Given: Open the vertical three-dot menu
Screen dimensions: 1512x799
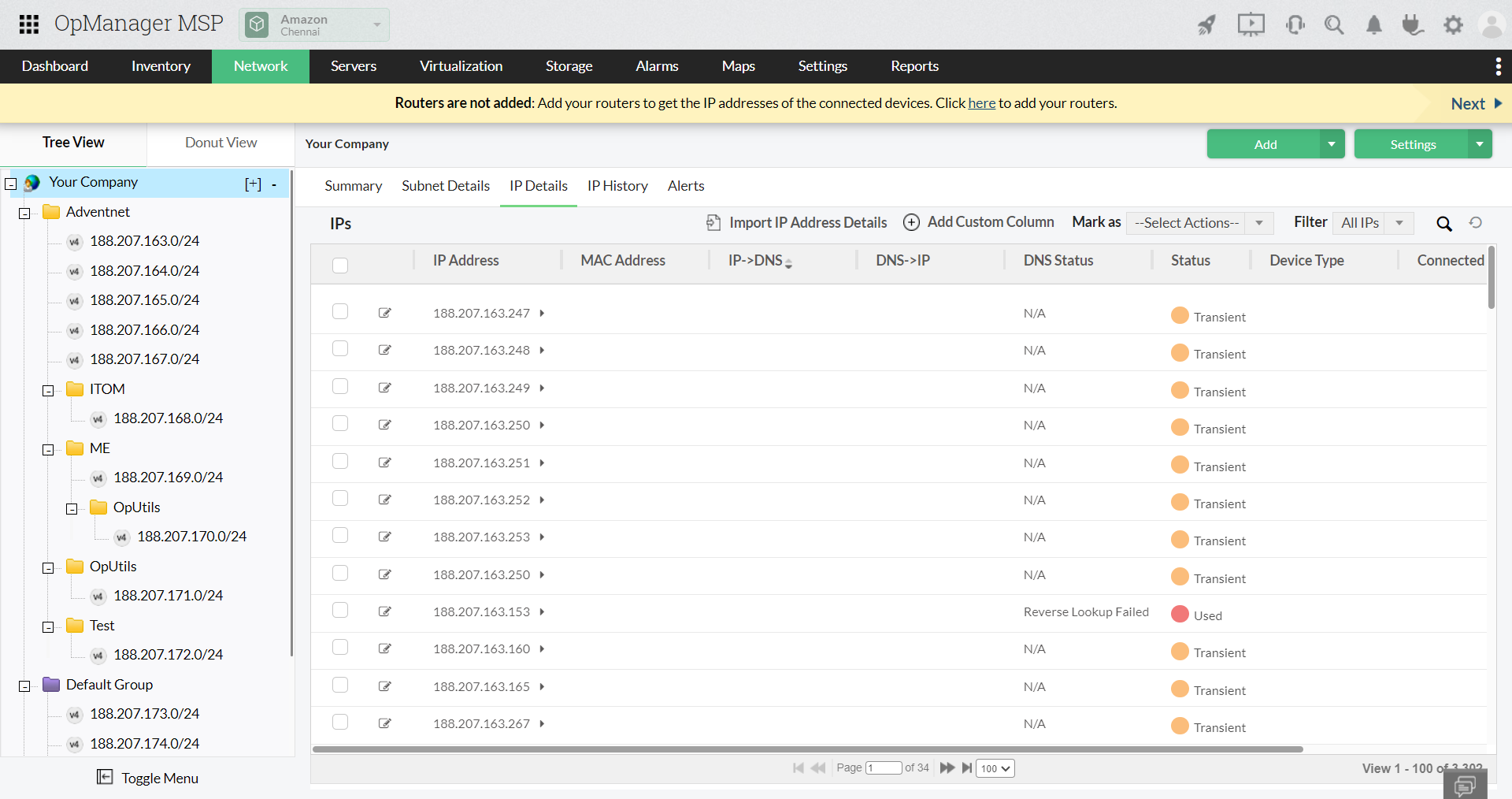Looking at the screenshot, I should 1498,66.
